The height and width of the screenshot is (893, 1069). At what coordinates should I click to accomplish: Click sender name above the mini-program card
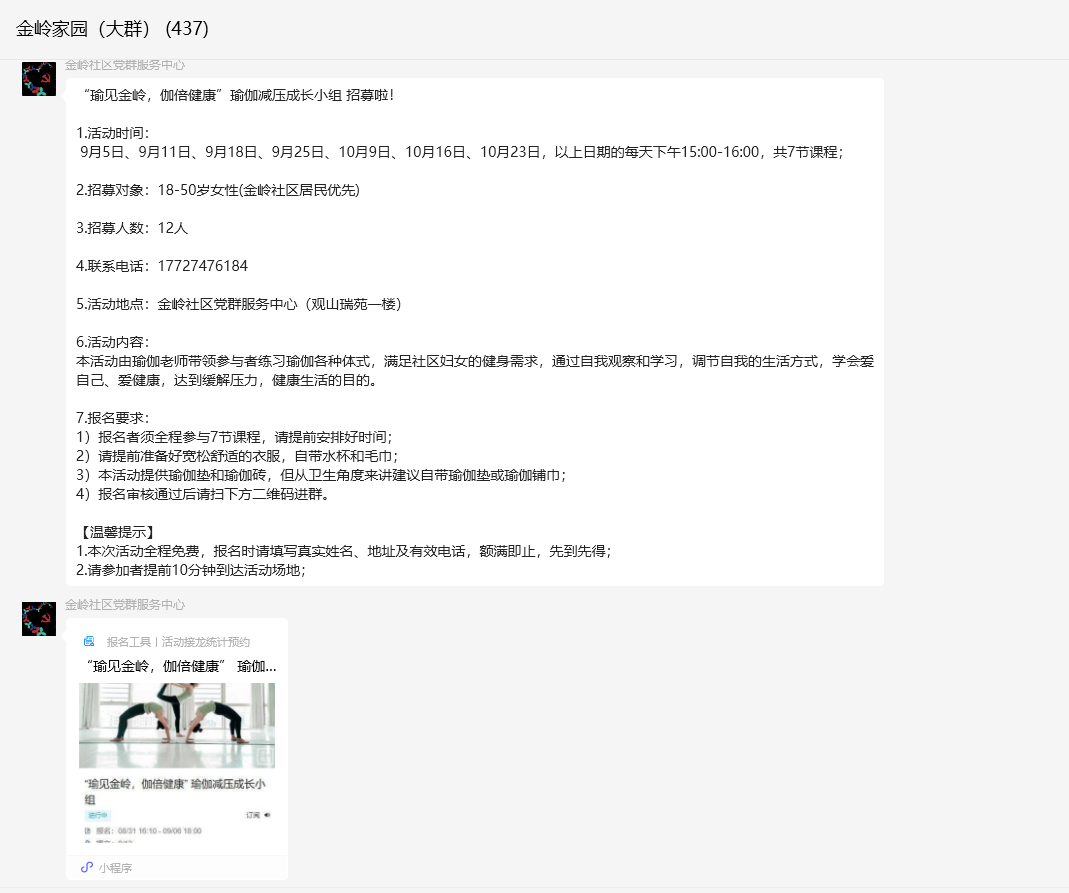[x=125, y=605]
